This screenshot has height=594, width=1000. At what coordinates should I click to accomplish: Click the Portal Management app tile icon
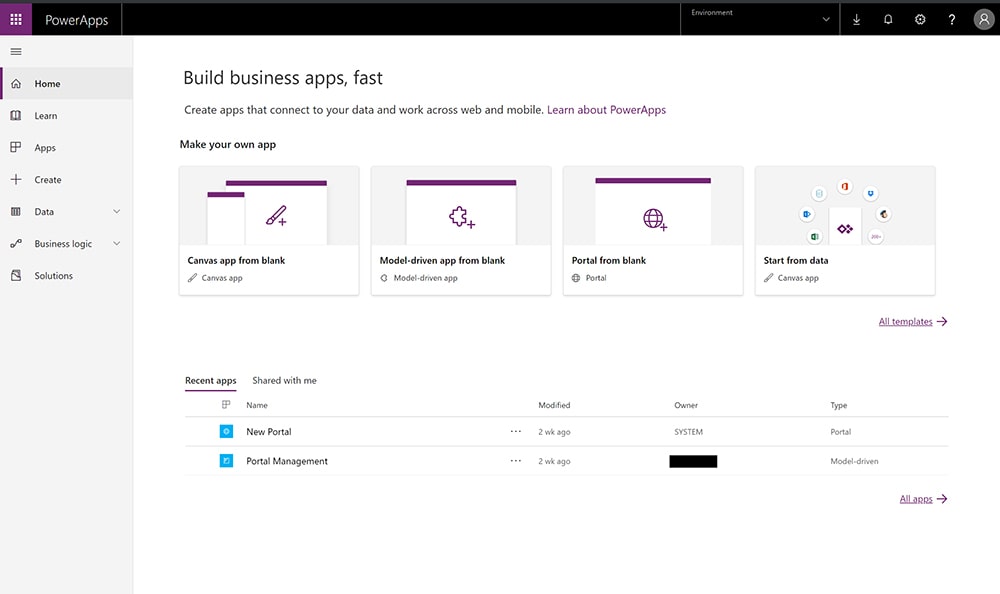pyautogui.click(x=226, y=461)
